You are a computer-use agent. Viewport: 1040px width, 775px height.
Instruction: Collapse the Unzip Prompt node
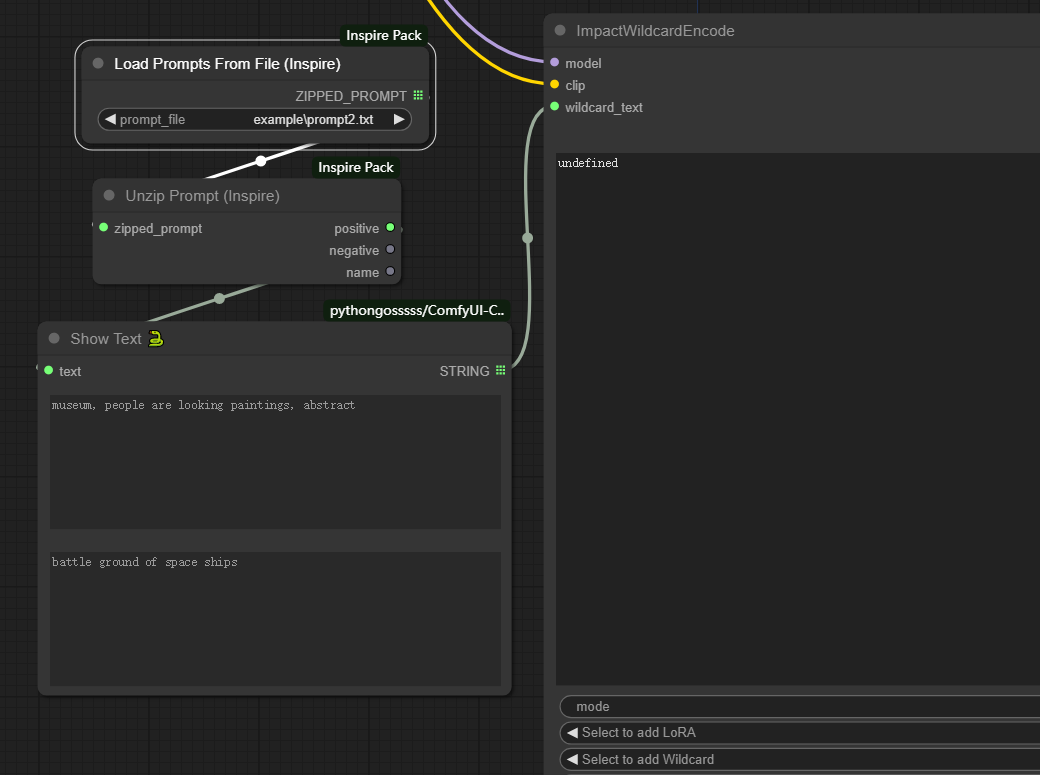(108, 195)
